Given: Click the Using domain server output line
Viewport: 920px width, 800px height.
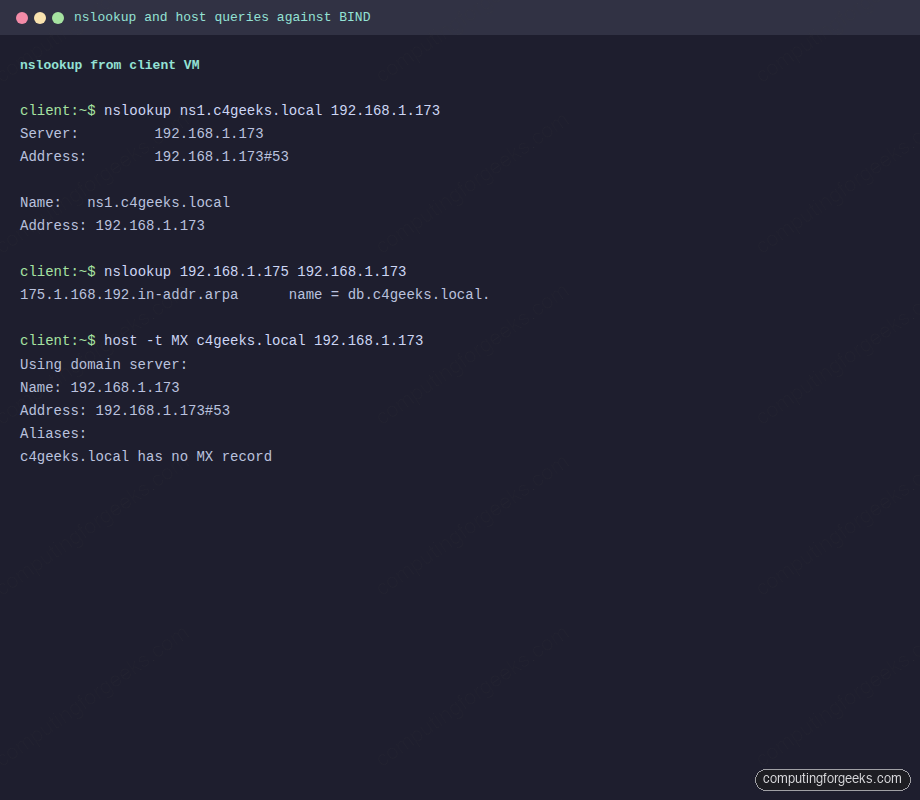Looking at the screenshot, I should click(x=103, y=364).
